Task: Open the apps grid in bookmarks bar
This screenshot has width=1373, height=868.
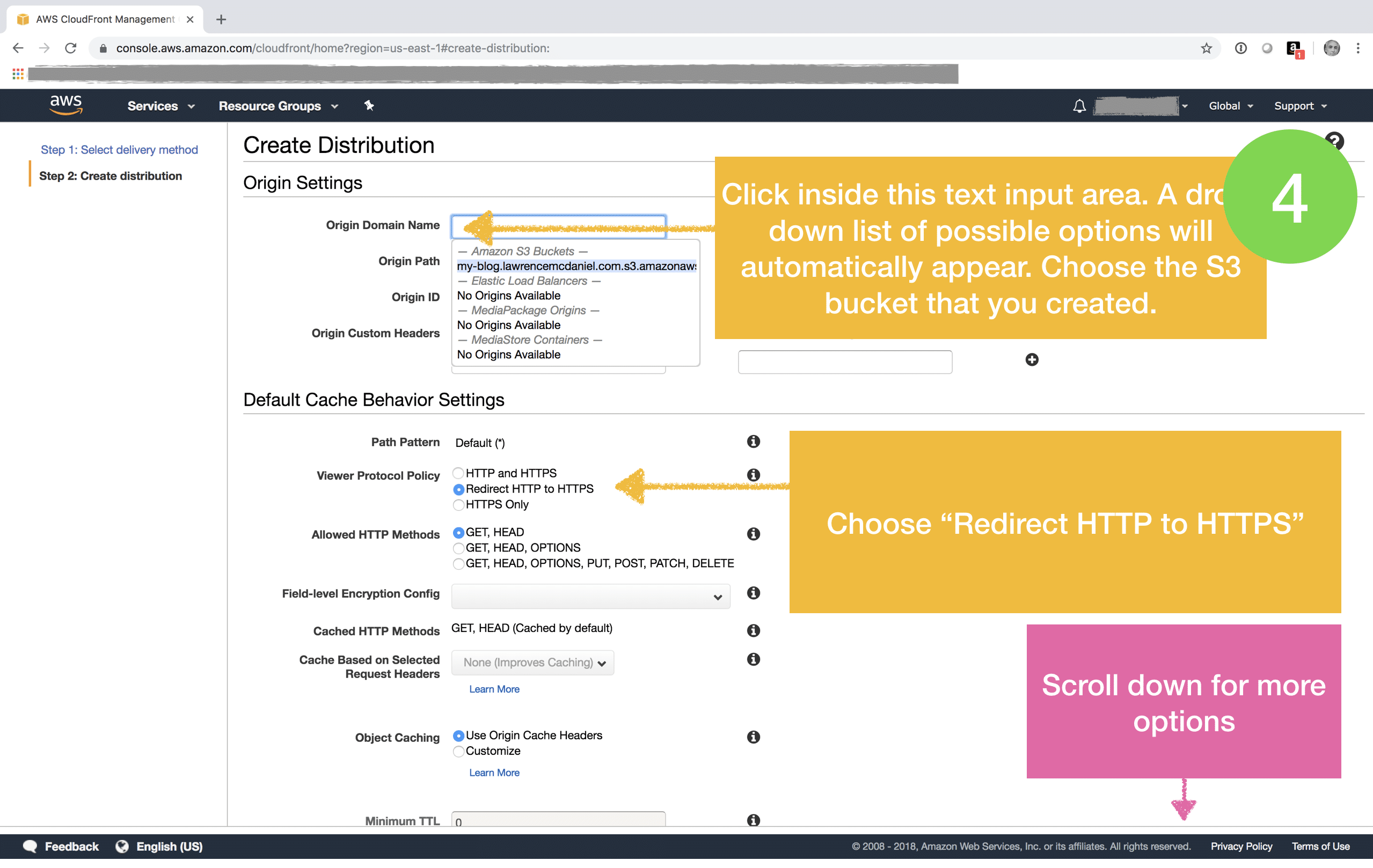Action: 18,73
